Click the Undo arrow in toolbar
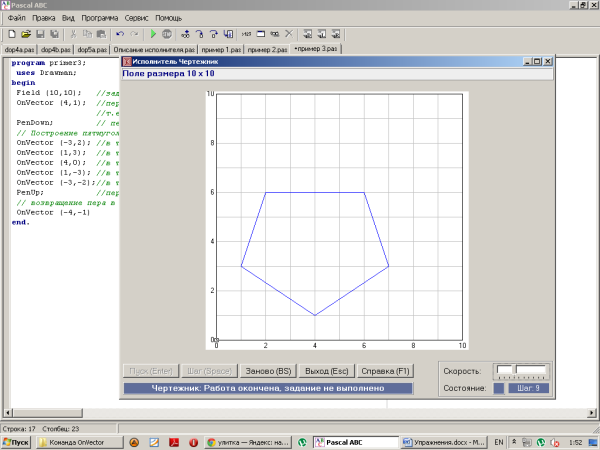The height and width of the screenshot is (450, 600). [x=121, y=33]
